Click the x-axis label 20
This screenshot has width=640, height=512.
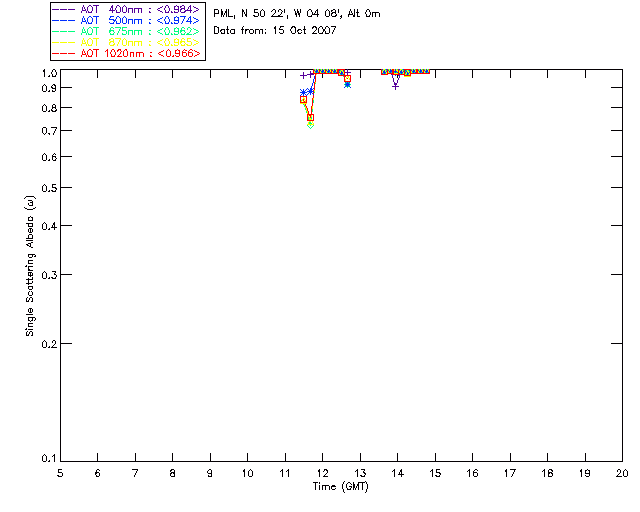coord(622,473)
